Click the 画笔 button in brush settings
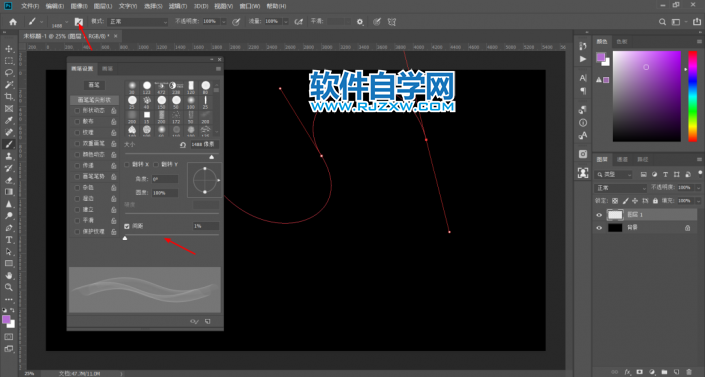The width and height of the screenshot is (705, 377). point(94,85)
